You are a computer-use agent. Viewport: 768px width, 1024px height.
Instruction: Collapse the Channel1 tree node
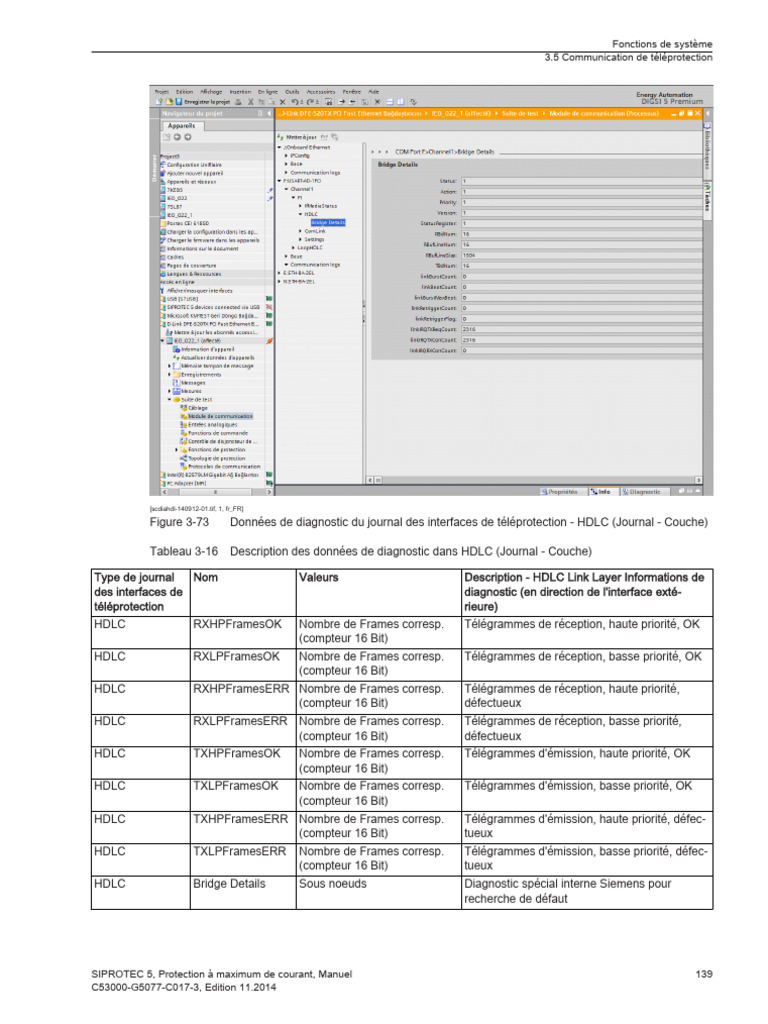[x=285, y=189]
